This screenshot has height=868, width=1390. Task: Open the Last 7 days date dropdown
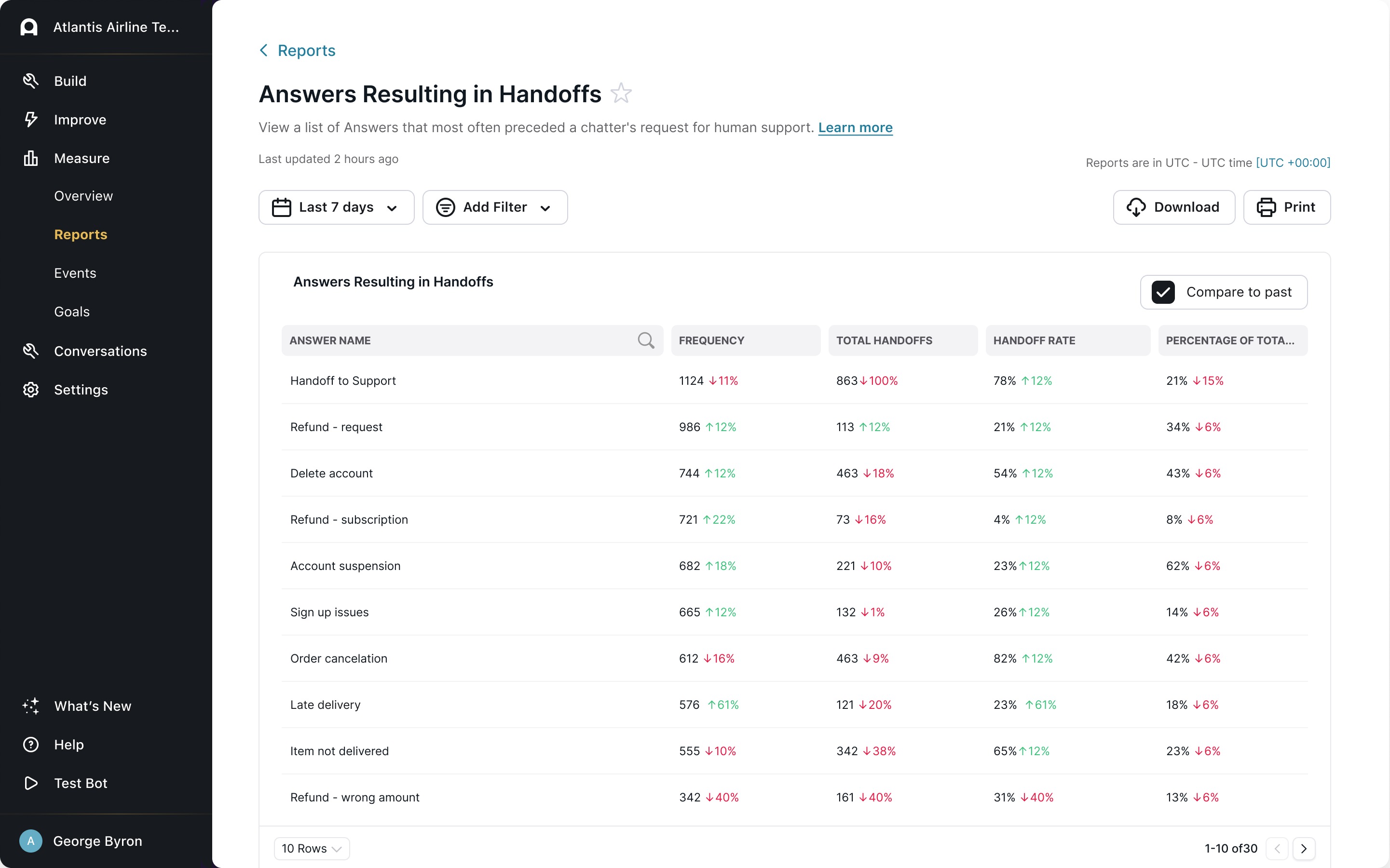point(336,207)
